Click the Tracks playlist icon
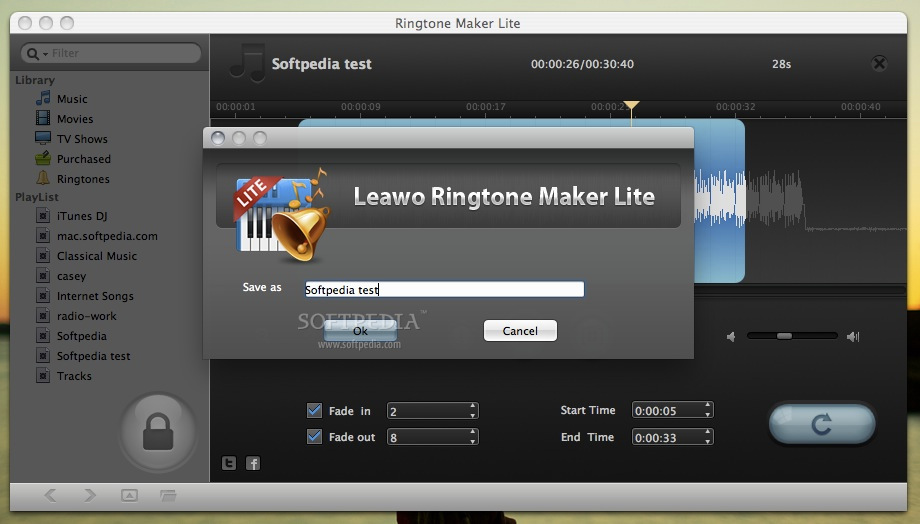Viewport: 920px width, 524px height. 43,375
